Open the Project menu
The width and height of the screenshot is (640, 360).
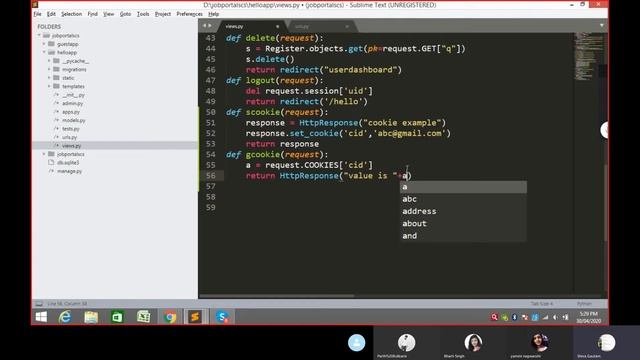point(163,14)
